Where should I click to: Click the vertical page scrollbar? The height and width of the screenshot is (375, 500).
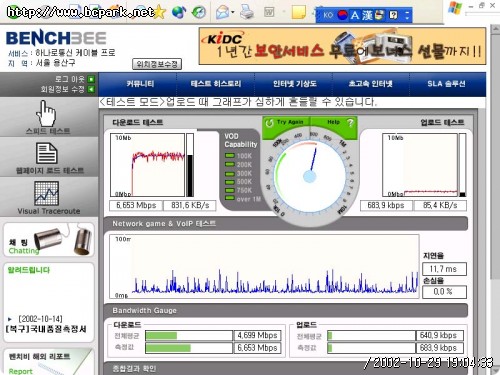click(x=495, y=200)
